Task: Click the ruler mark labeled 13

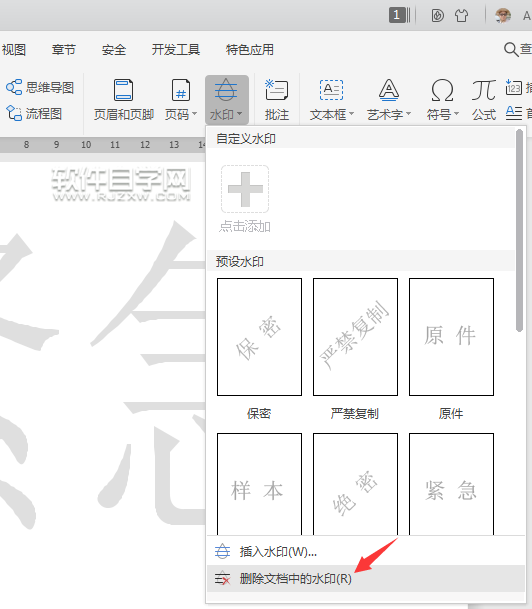Action: (174, 144)
